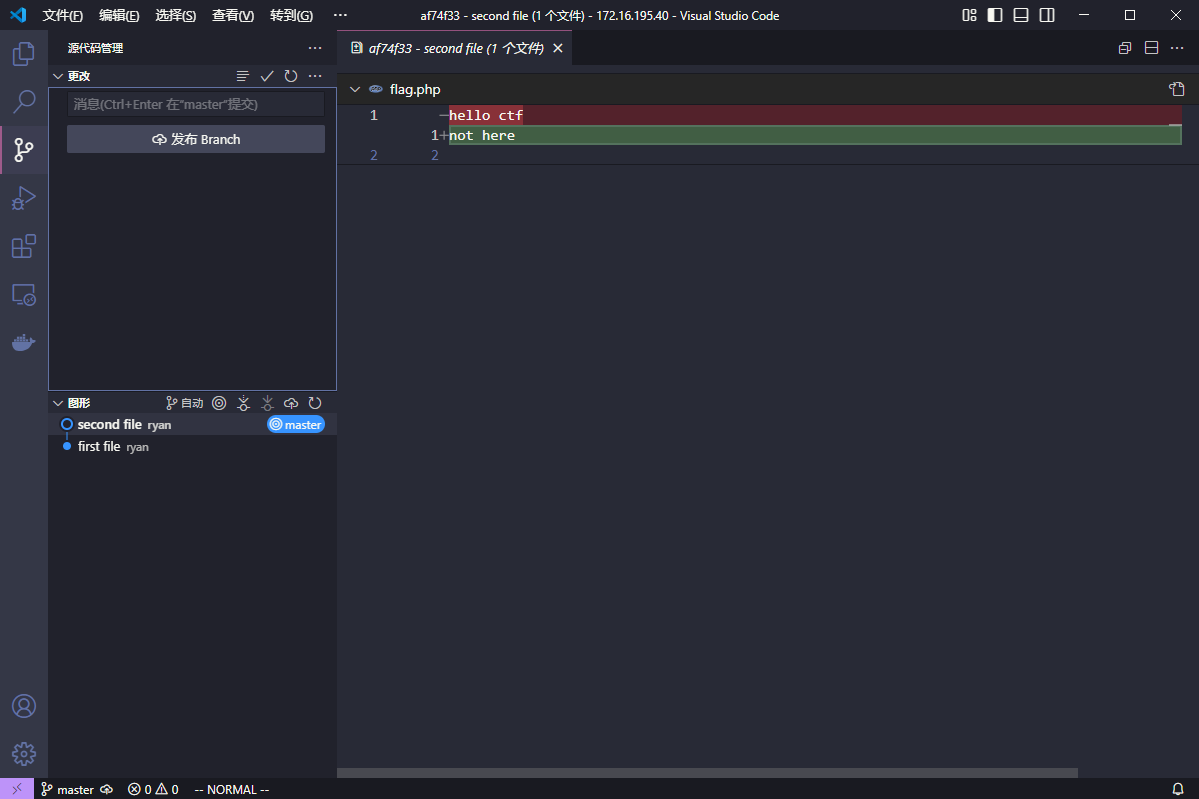Open the Source Control view icon

tap(24, 150)
